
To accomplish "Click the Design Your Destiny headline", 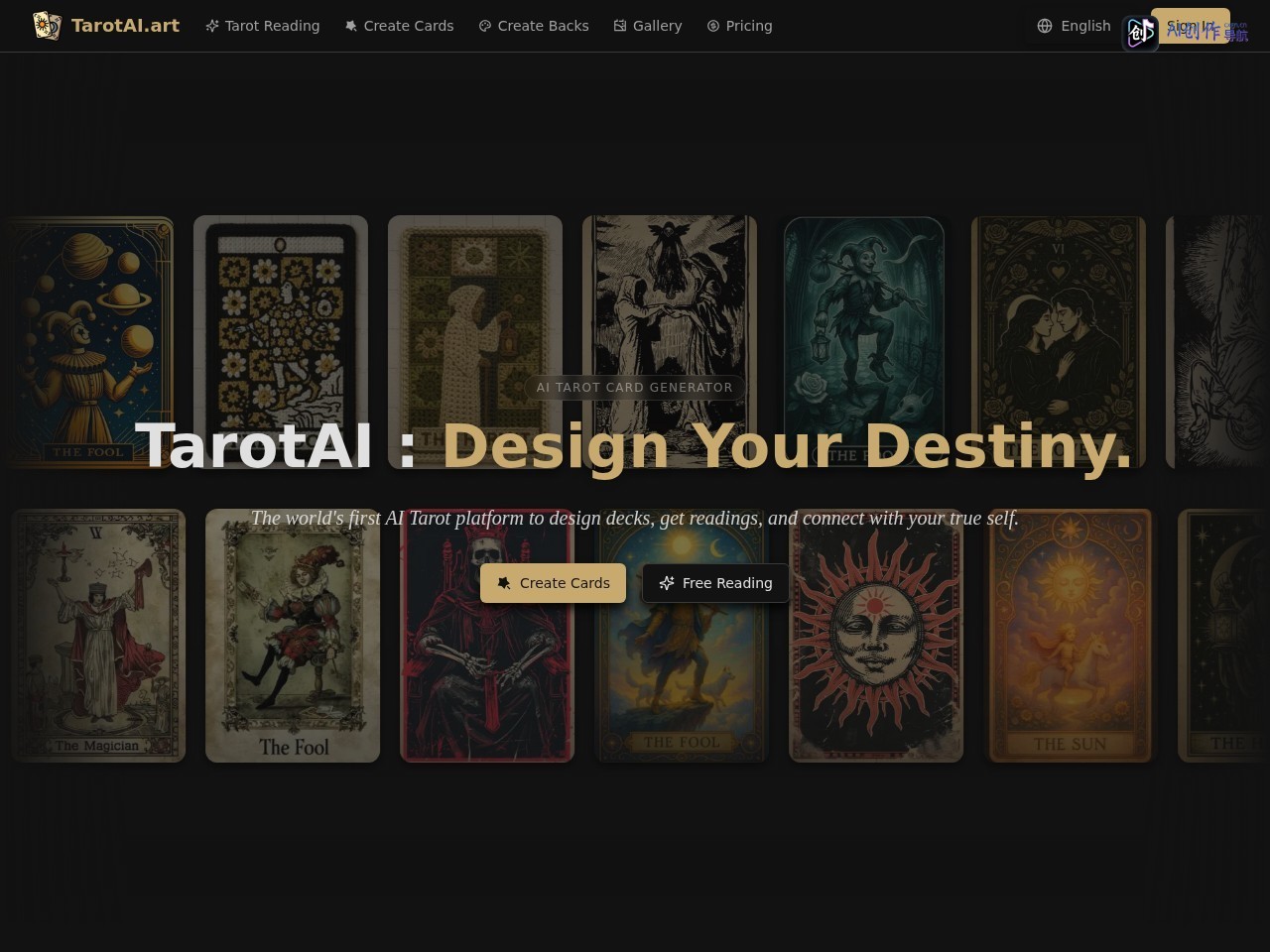I will point(787,446).
